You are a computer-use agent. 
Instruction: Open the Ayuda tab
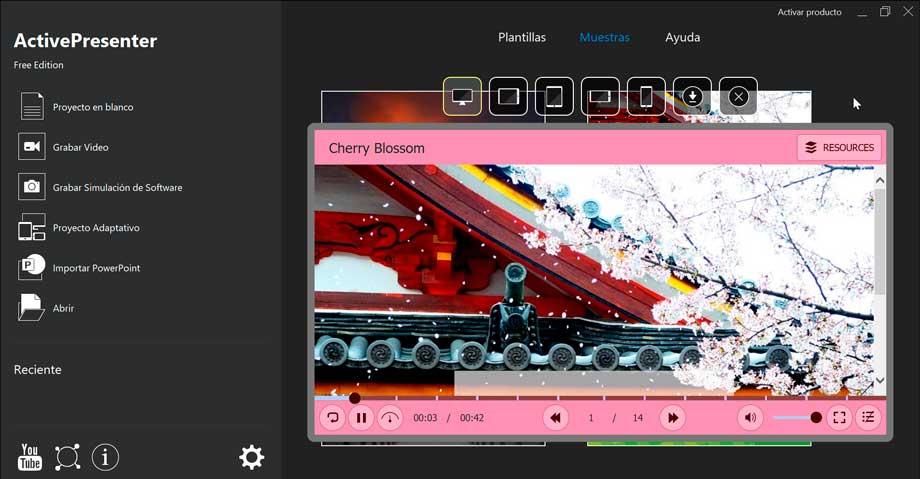pyautogui.click(x=682, y=38)
